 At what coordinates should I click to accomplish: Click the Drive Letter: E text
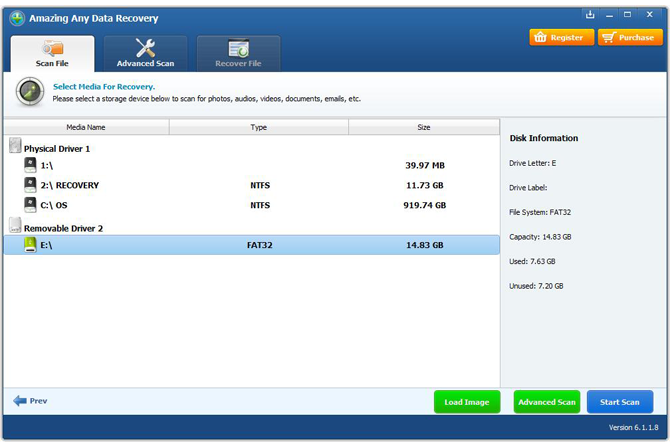coord(532,163)
